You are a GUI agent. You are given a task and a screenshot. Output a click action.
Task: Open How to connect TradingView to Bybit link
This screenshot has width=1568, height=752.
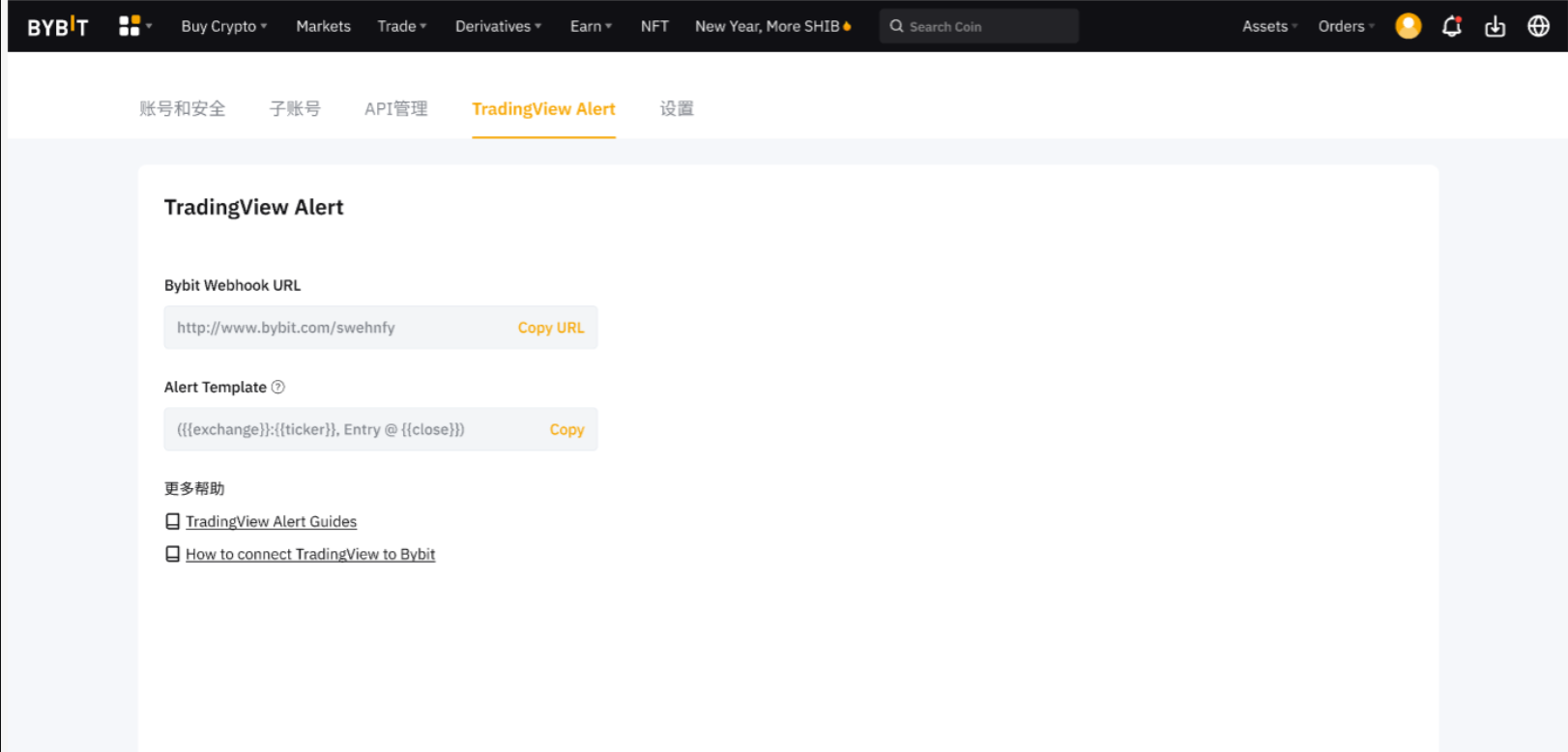[310, 554]
